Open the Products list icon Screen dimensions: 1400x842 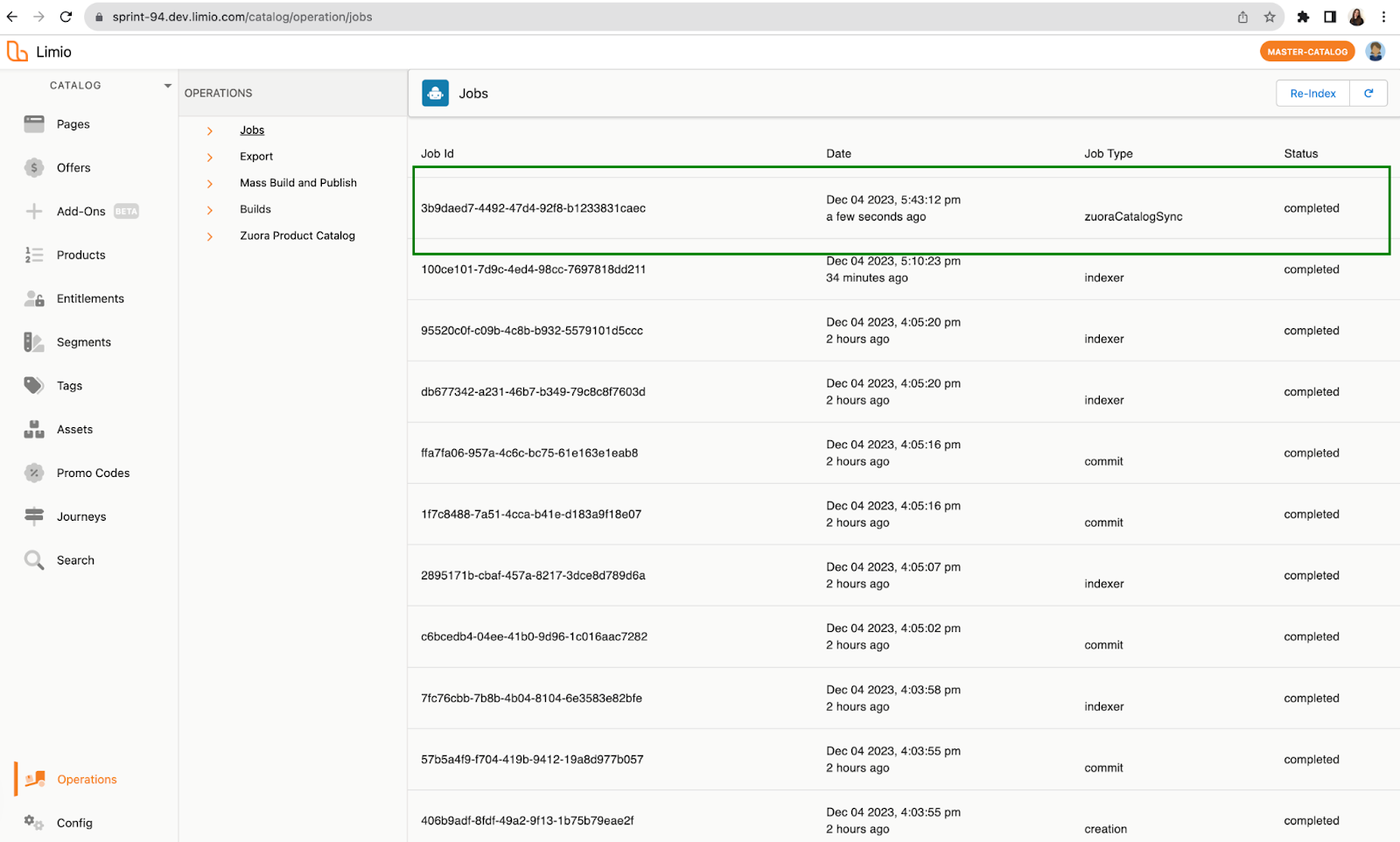[x=34, y=255]
